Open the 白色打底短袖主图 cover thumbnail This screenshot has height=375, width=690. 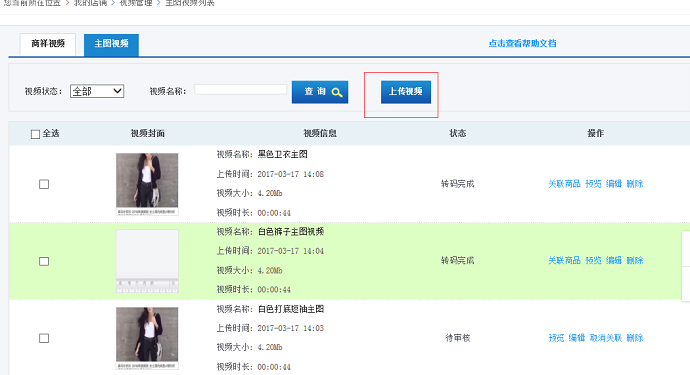(x=147, y=338)
